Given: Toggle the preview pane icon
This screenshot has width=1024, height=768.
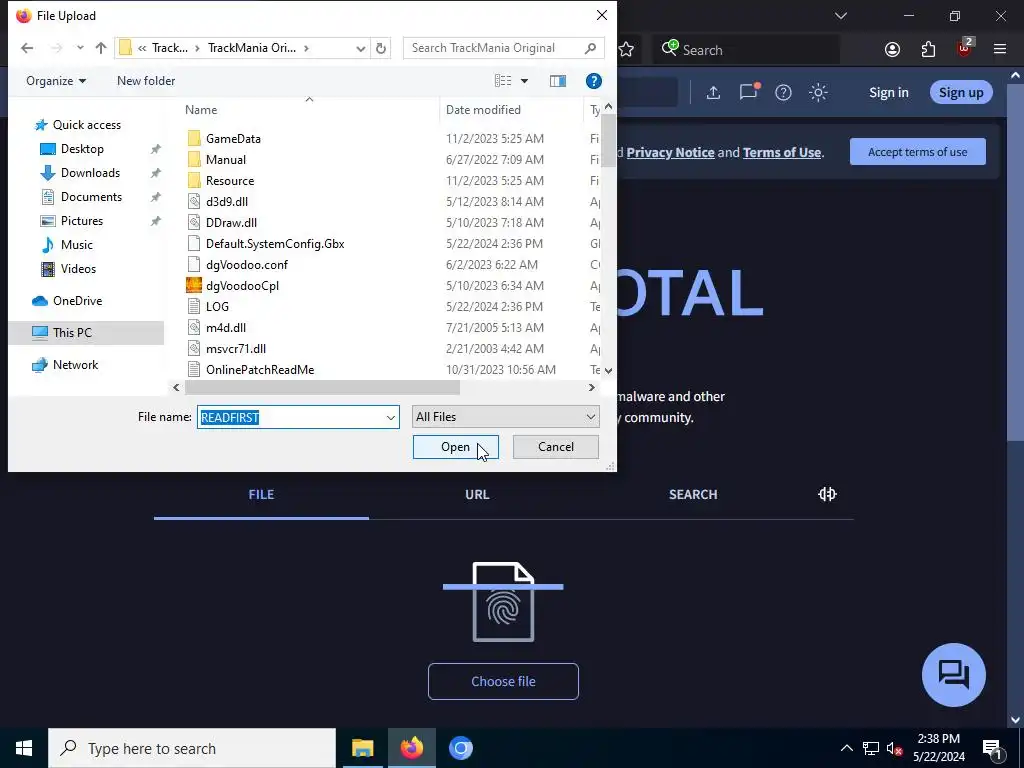Looking at the screenshot, I should point(558,81).
